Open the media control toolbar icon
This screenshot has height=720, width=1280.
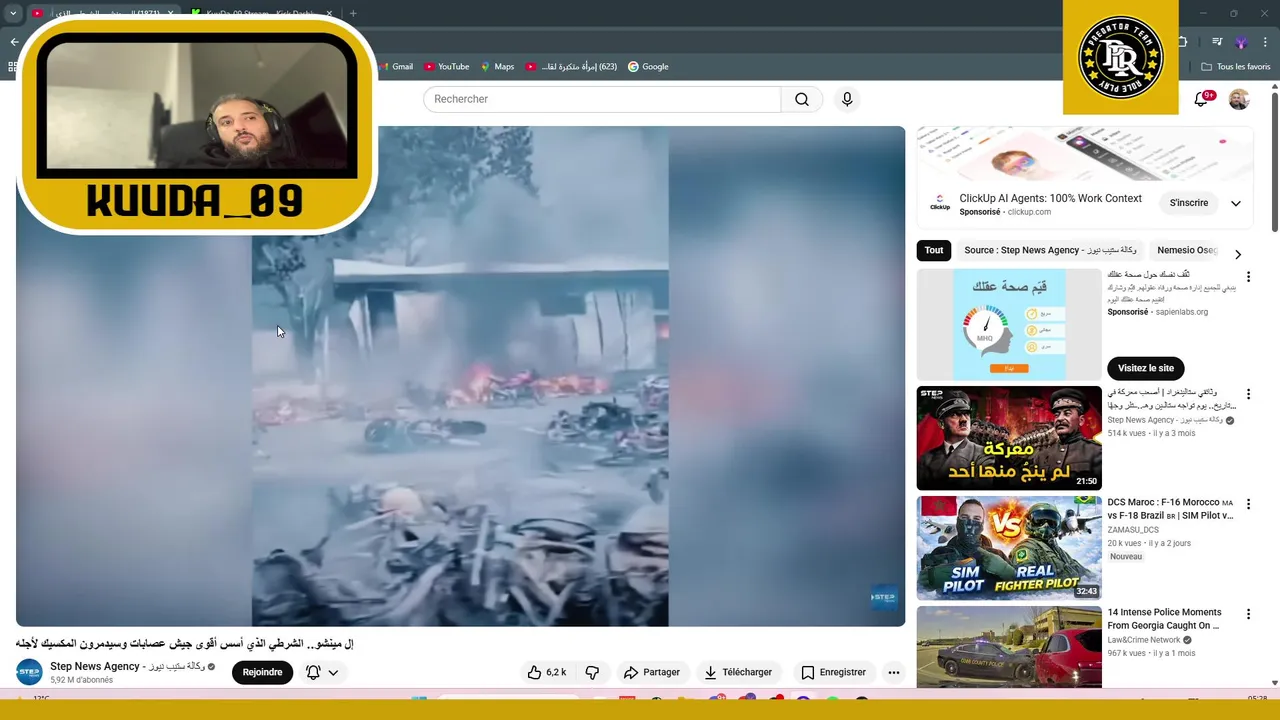(x=1217, y=42)
